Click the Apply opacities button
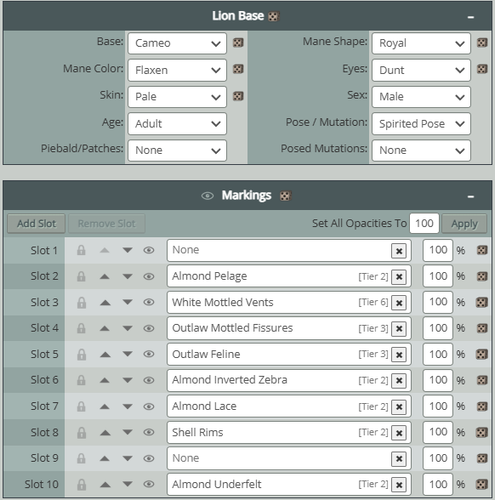 (464, 224)
